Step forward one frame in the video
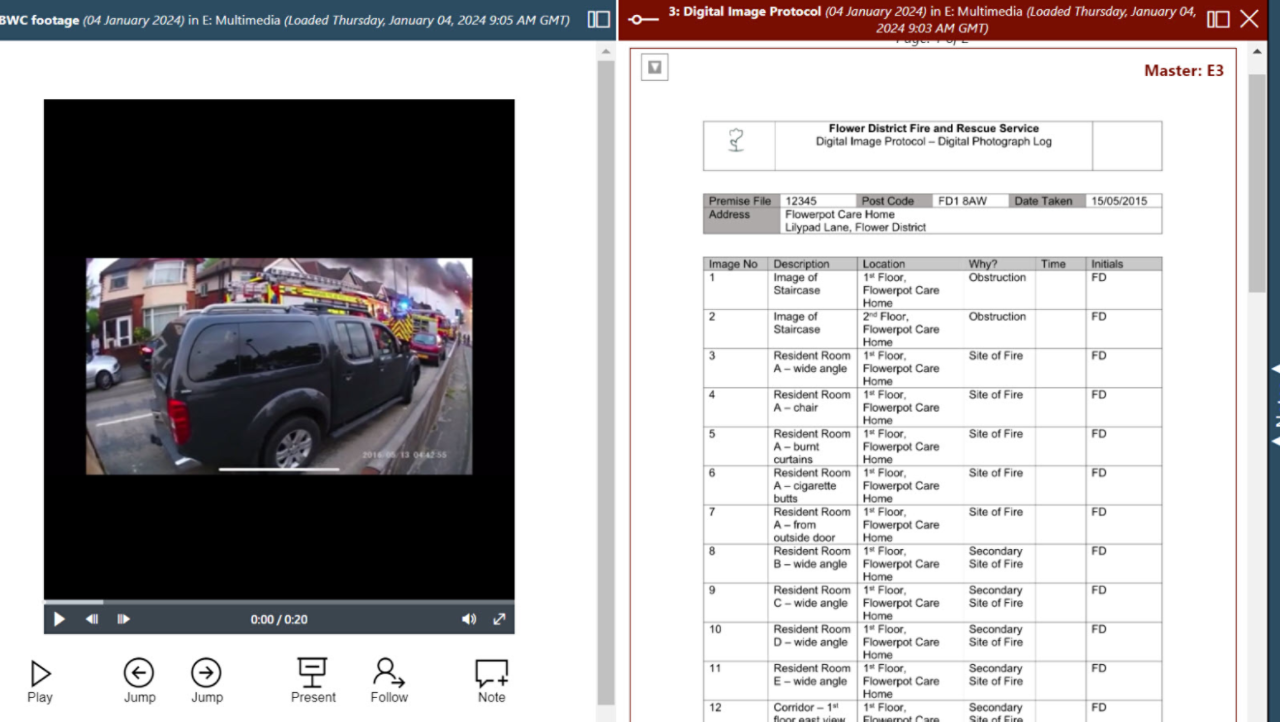1280x722 pixels. point(124,619)
